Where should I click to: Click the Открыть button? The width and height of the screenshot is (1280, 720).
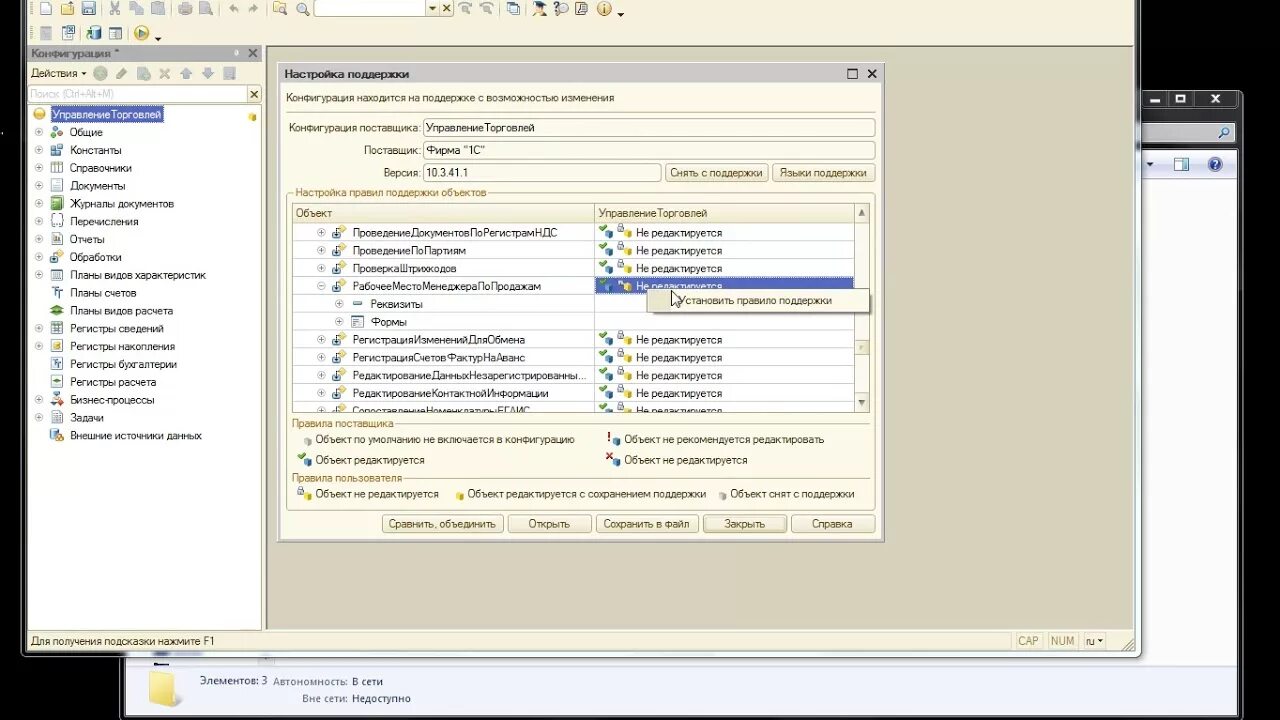pos(549,523)
